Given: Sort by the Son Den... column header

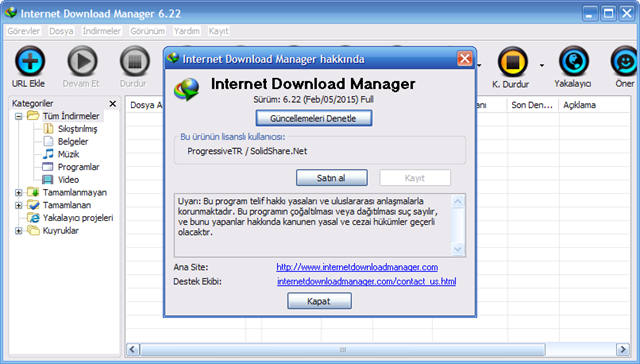Looking at the screenshot, I should click(532, 105).
